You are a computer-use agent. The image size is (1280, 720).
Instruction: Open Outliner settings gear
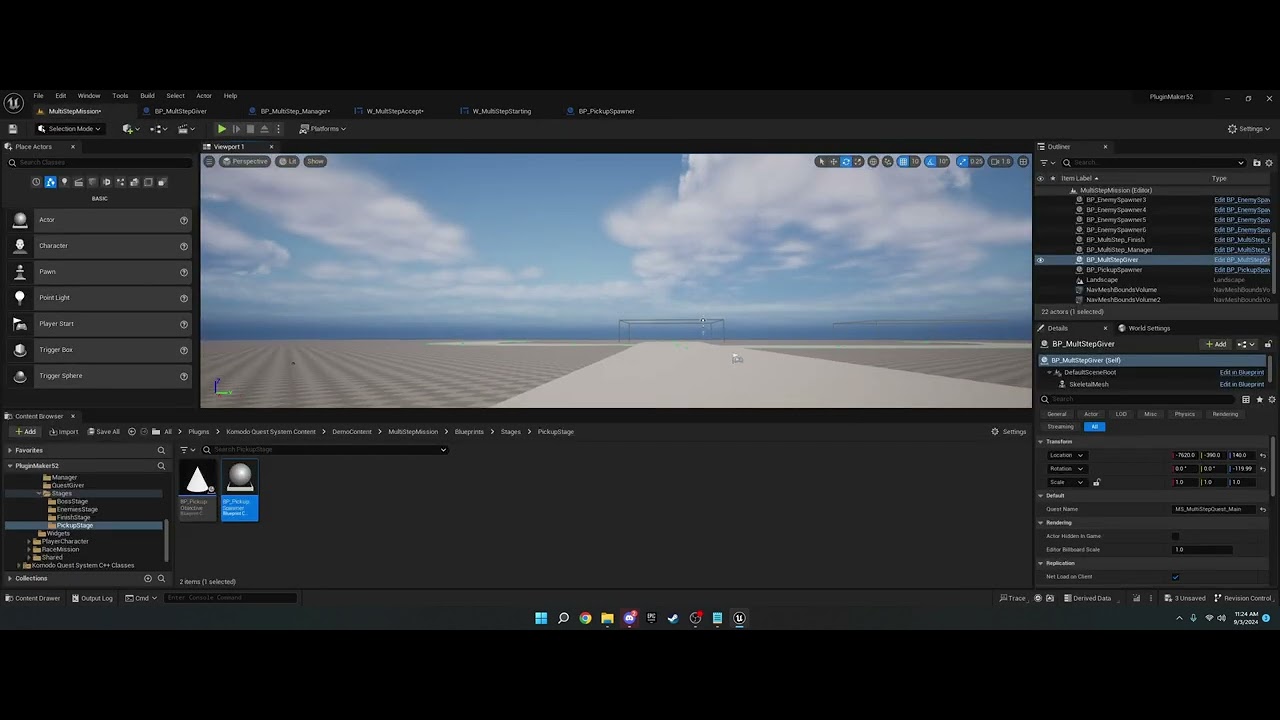(x=1269, y=162)
